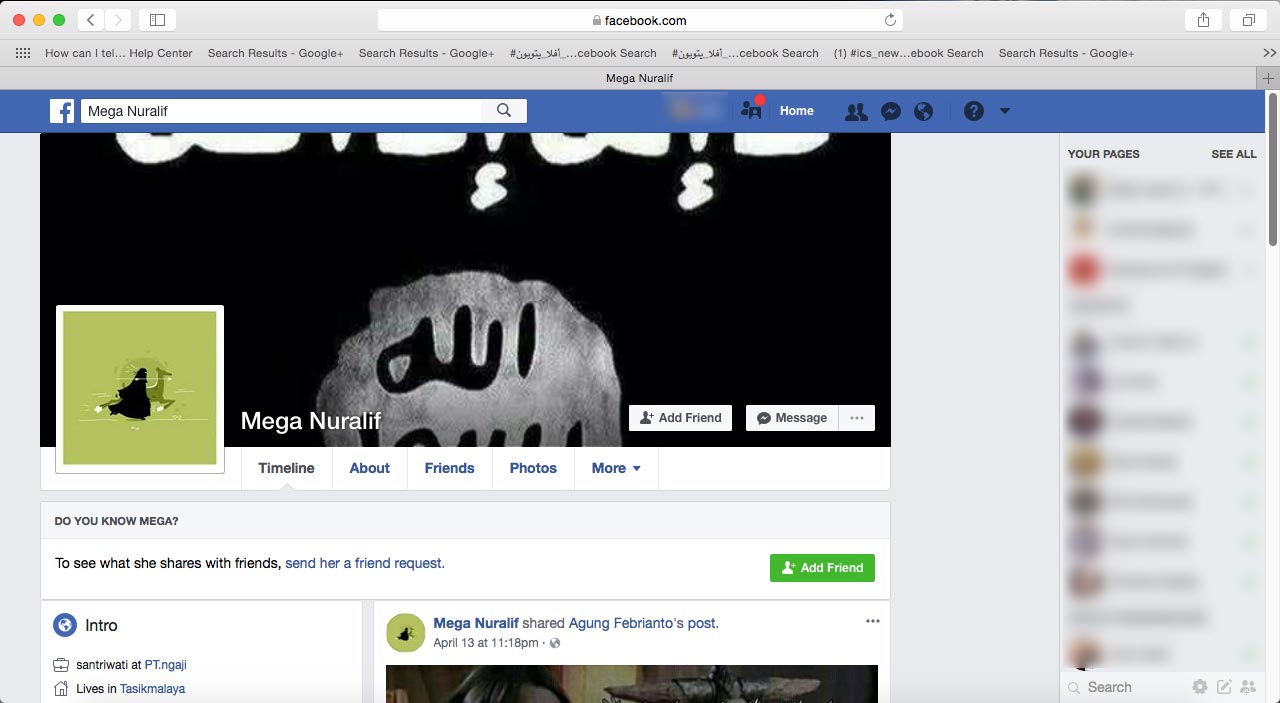Click the Message button on cover
This screenshot has width=1280, height=703.
click(x=792, y=418)
